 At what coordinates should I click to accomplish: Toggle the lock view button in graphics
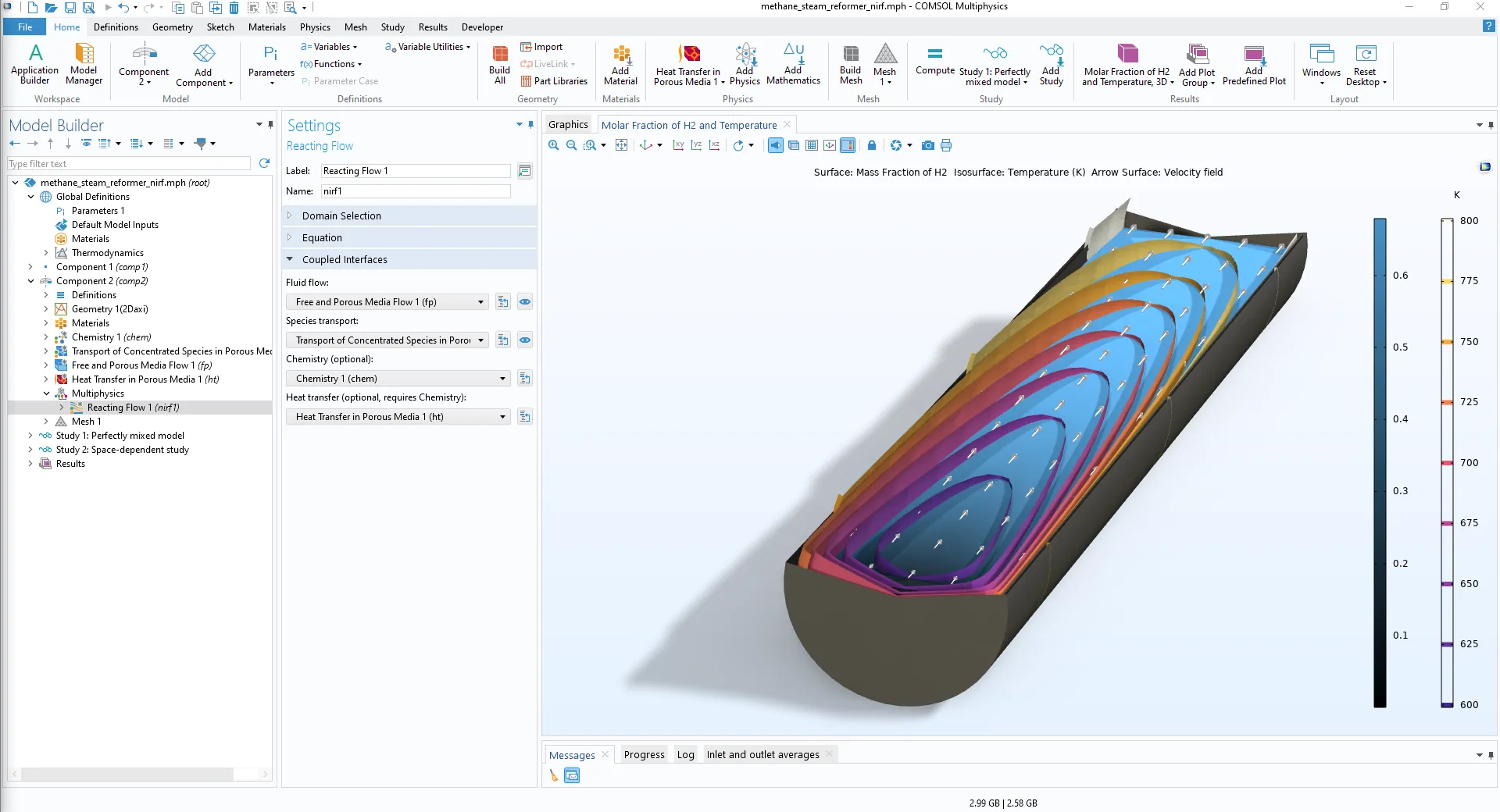[872, 145]
